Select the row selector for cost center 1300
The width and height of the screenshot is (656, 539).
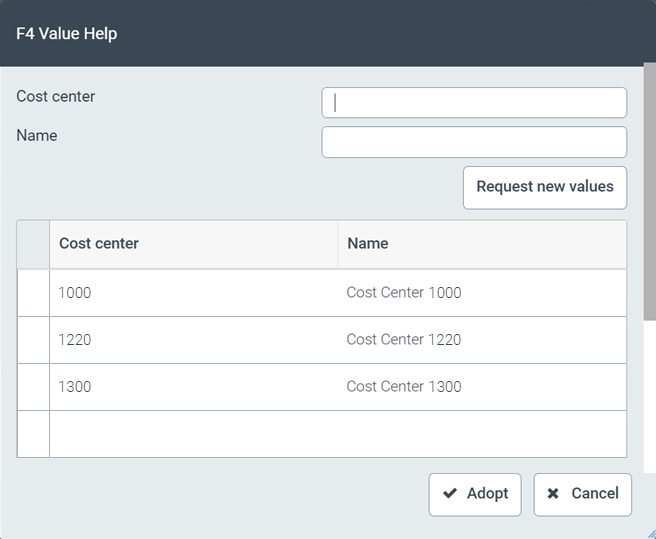[33, 387]
